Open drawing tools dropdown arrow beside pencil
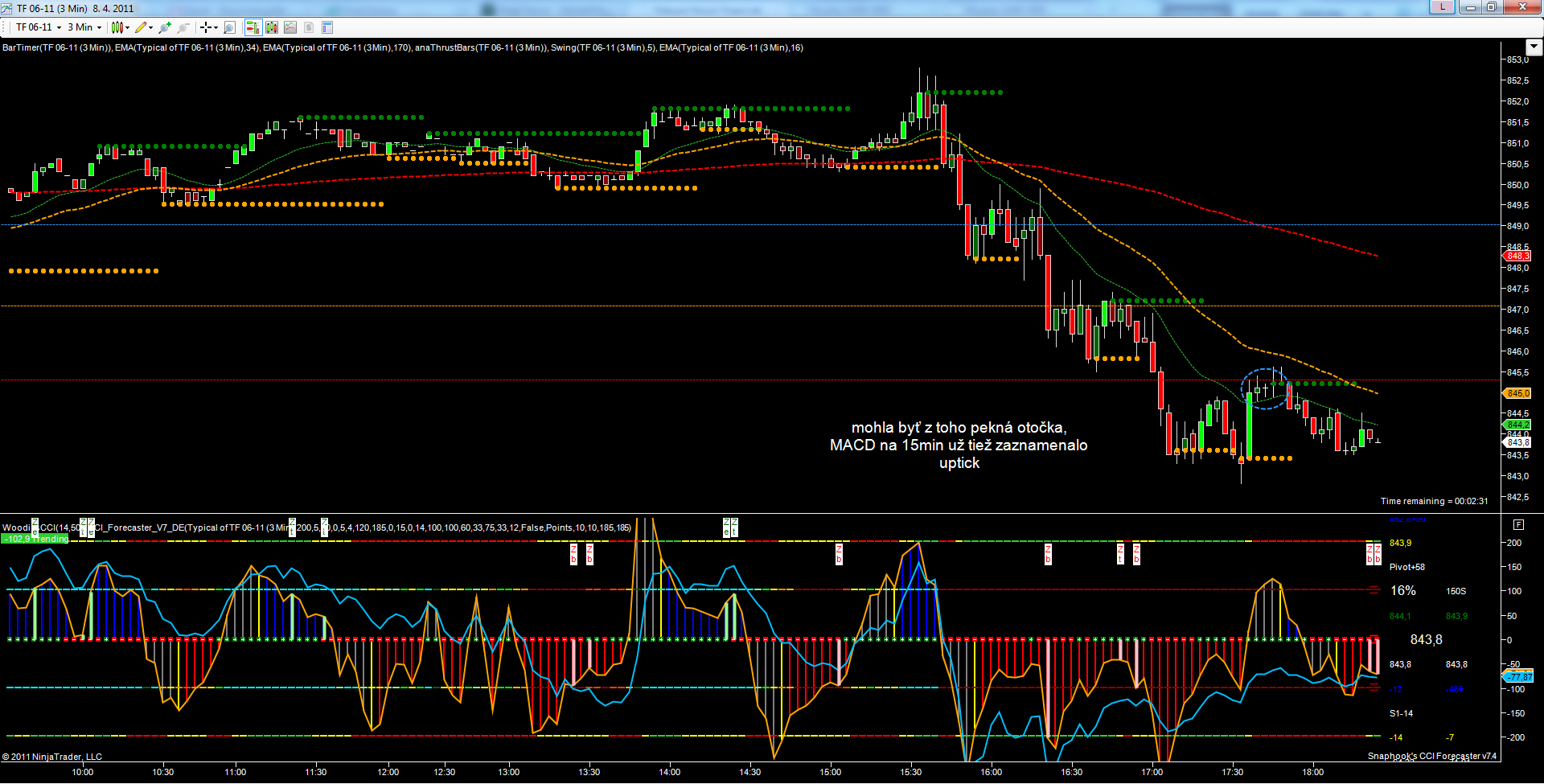The image size is (1544, 784). tap(151, 27)
